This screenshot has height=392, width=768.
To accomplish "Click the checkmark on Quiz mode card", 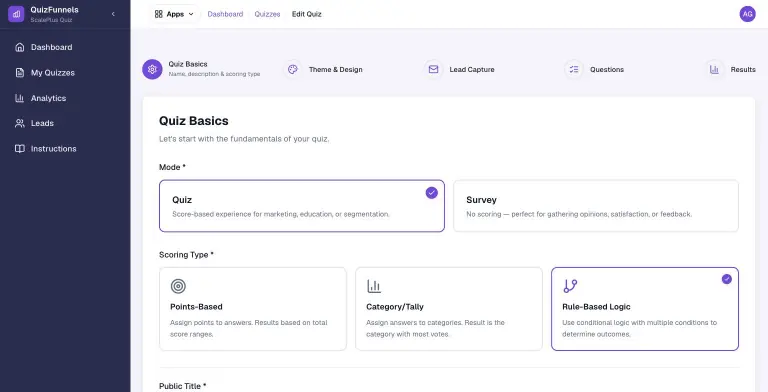I will pos(432,193).
